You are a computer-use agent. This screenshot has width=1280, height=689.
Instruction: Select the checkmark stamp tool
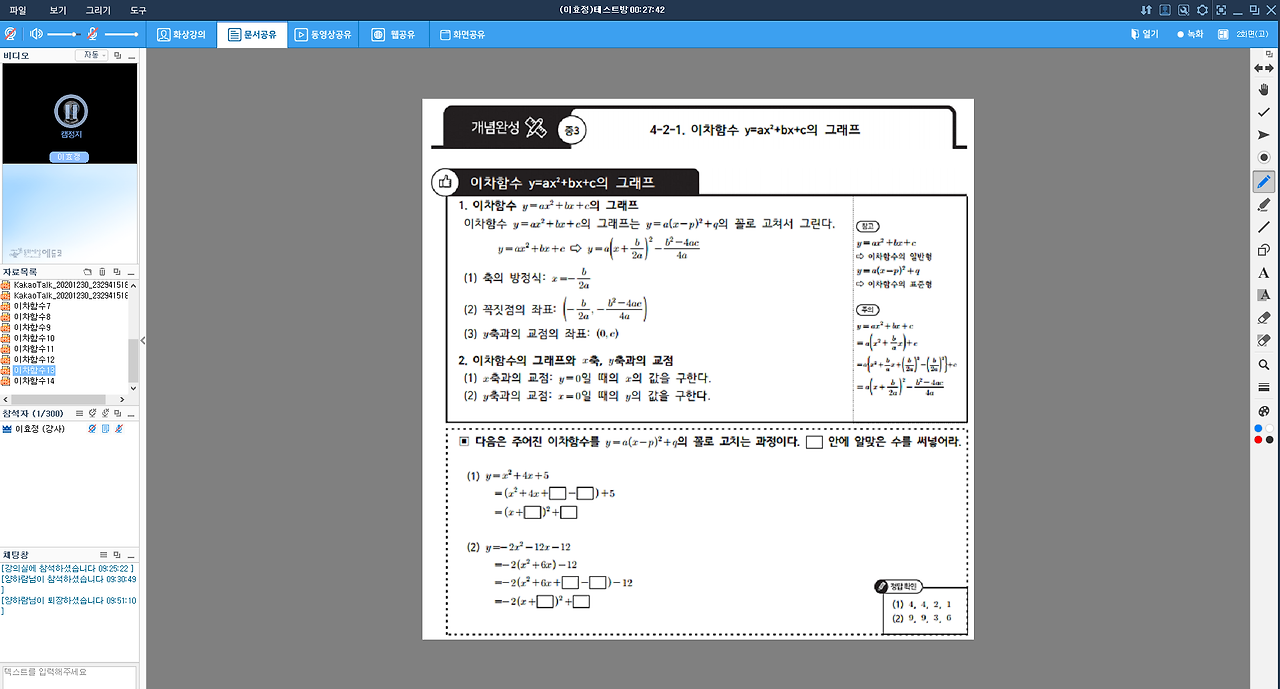tap(1264, 112)
